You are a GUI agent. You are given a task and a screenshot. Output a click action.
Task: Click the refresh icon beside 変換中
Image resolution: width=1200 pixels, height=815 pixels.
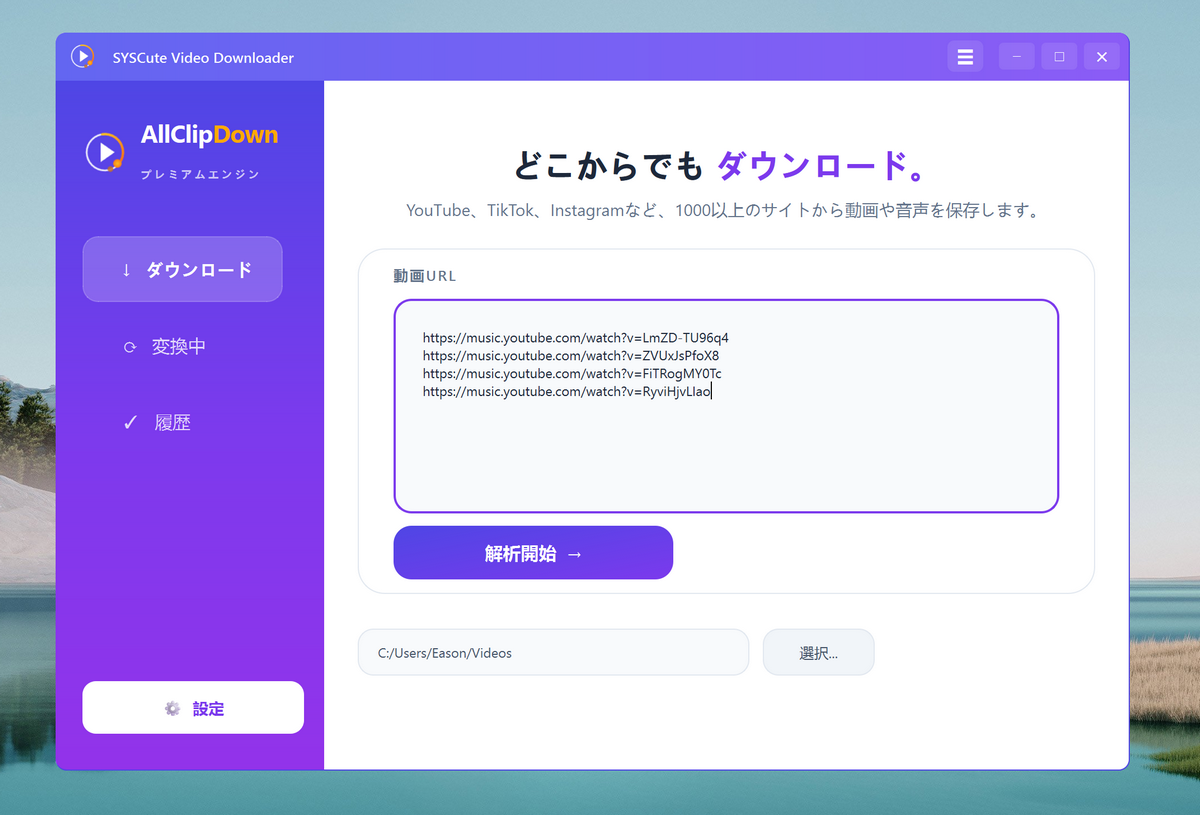(130, 346)
